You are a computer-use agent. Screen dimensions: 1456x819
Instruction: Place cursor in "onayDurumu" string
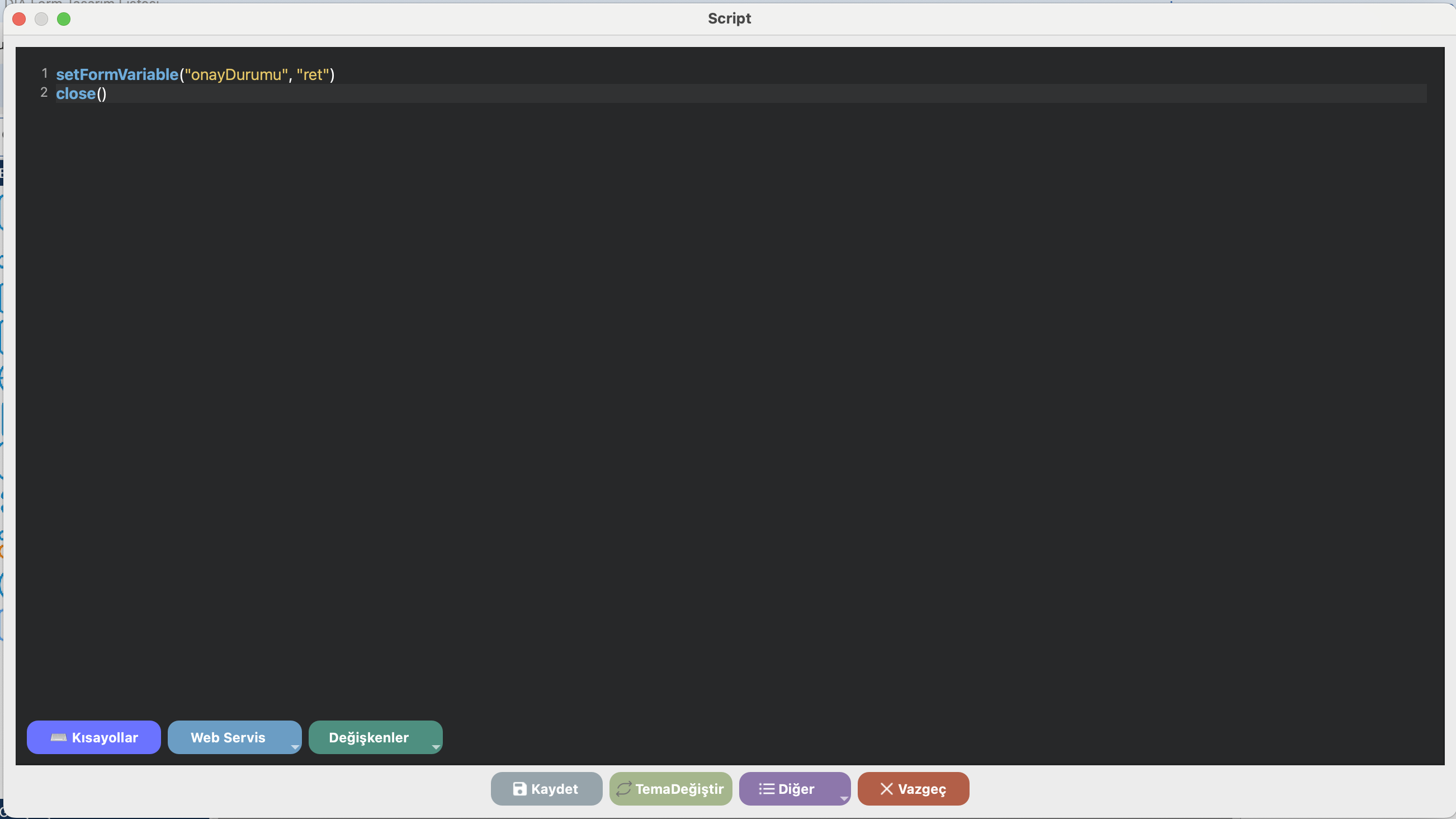pos(237,74)
